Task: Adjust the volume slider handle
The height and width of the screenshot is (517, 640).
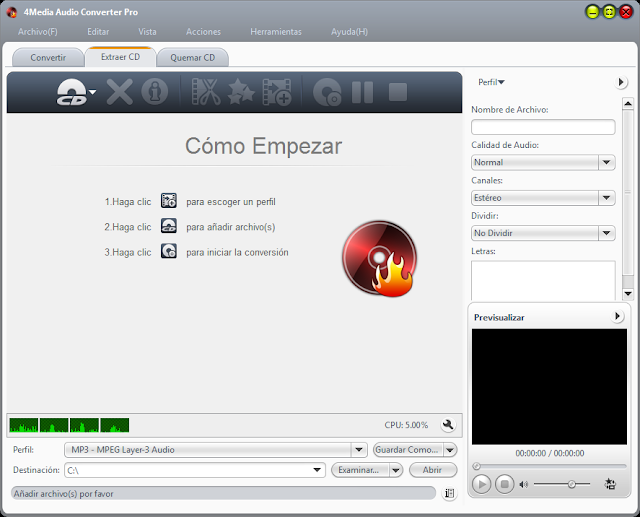Action: click(572, 484)
